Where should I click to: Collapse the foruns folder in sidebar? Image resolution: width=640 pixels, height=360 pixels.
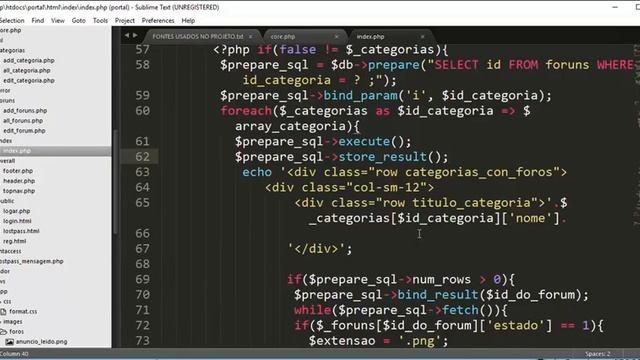[x=7, y=100]
